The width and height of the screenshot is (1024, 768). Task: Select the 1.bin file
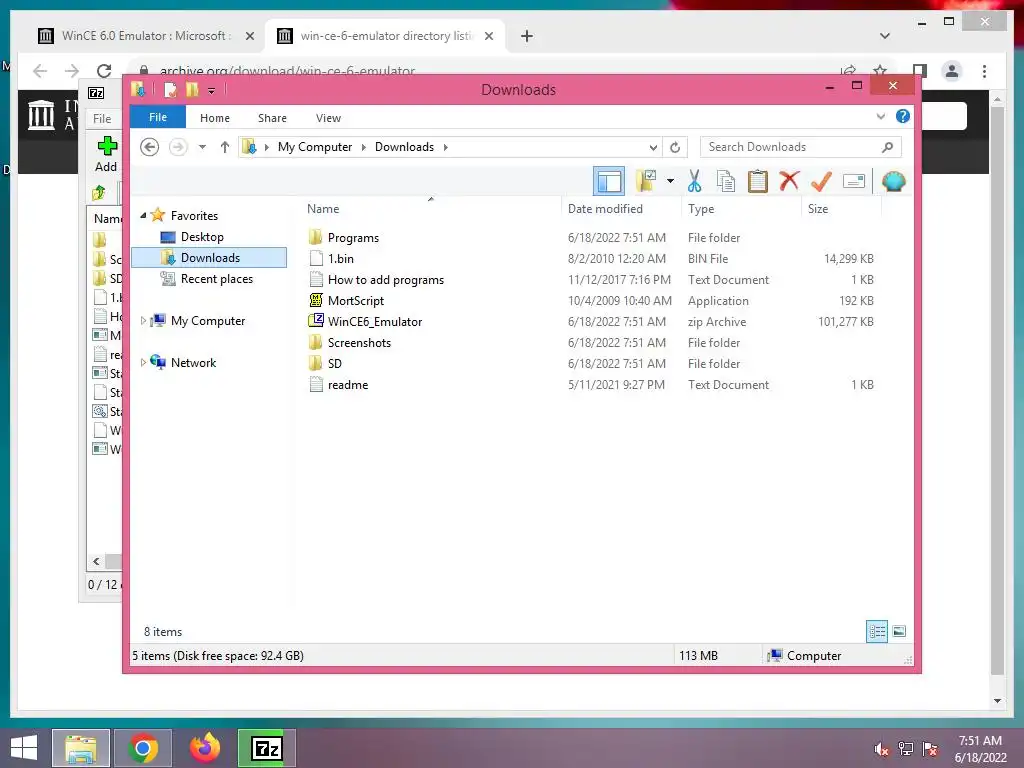coord(340,259)
